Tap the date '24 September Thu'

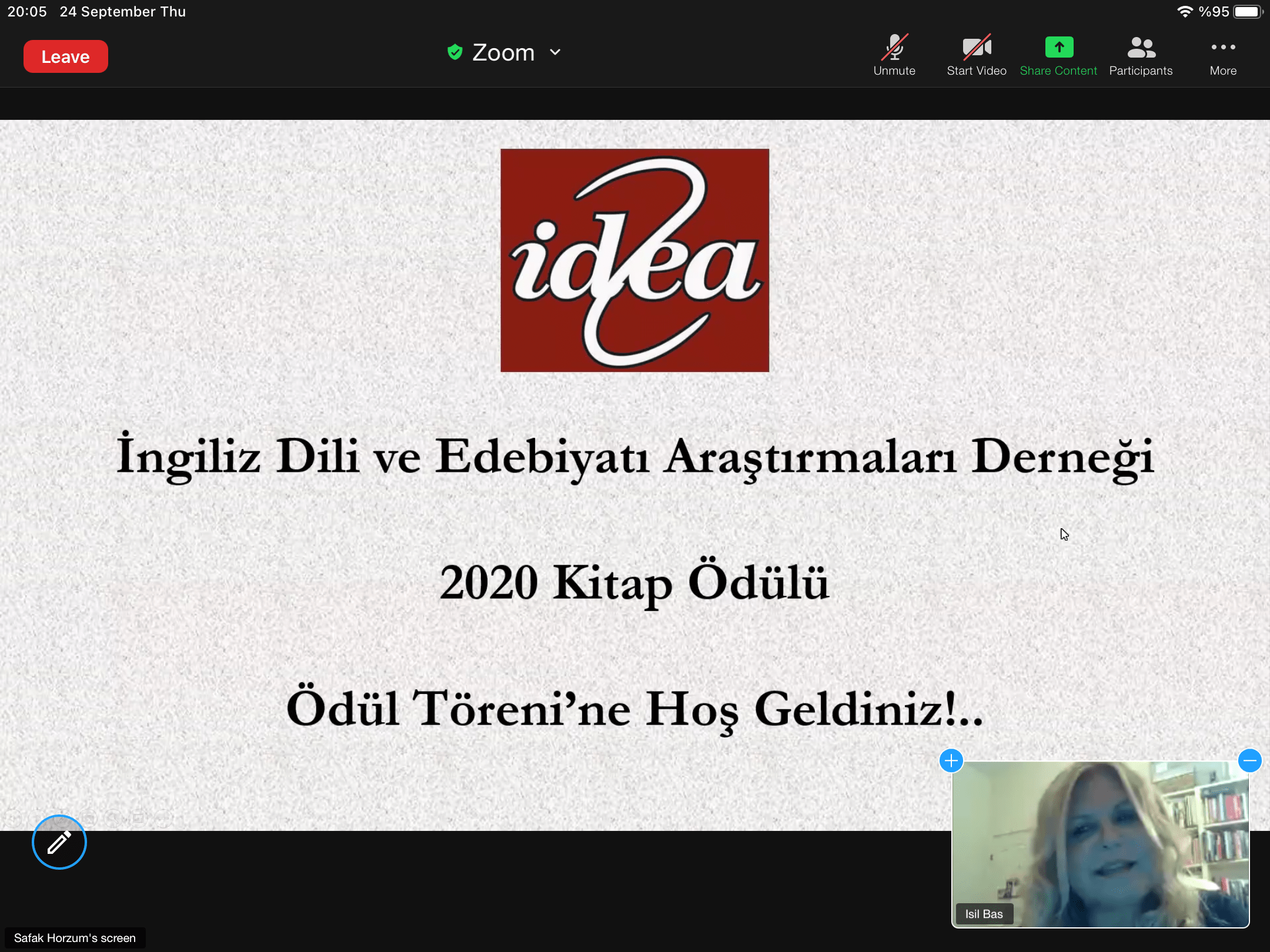point(122,12)
